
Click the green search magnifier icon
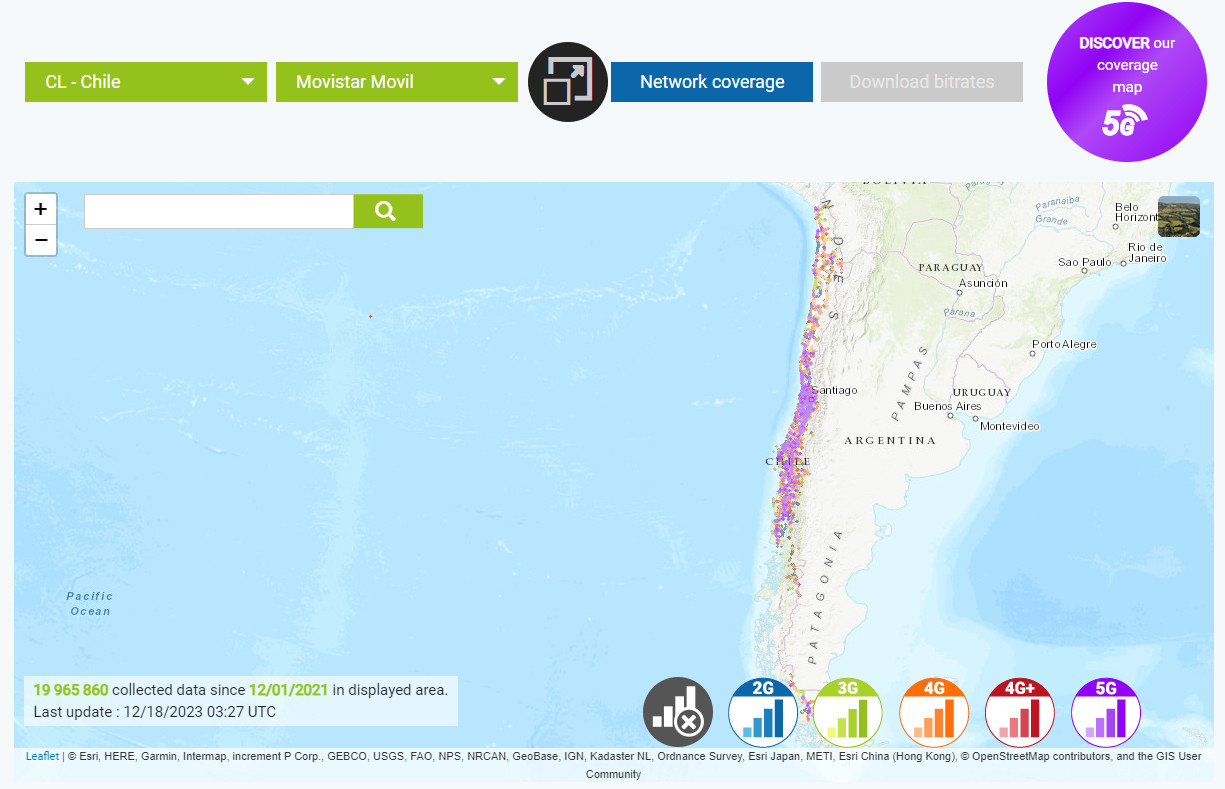pos(388,211)
